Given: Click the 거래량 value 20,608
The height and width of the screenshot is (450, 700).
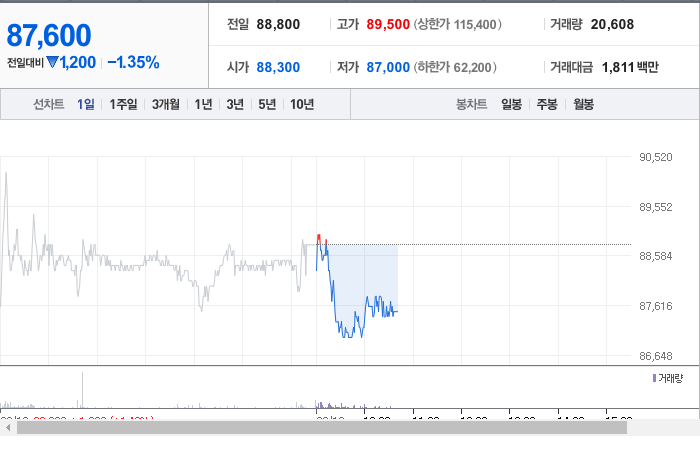Looking at the screenshot, I should coord(612,24).
